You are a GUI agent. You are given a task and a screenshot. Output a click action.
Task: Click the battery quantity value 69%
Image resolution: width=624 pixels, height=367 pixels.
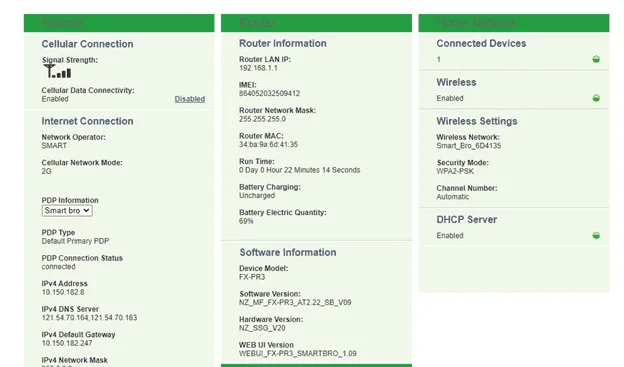pyautogui.click(x=246, y=221)
